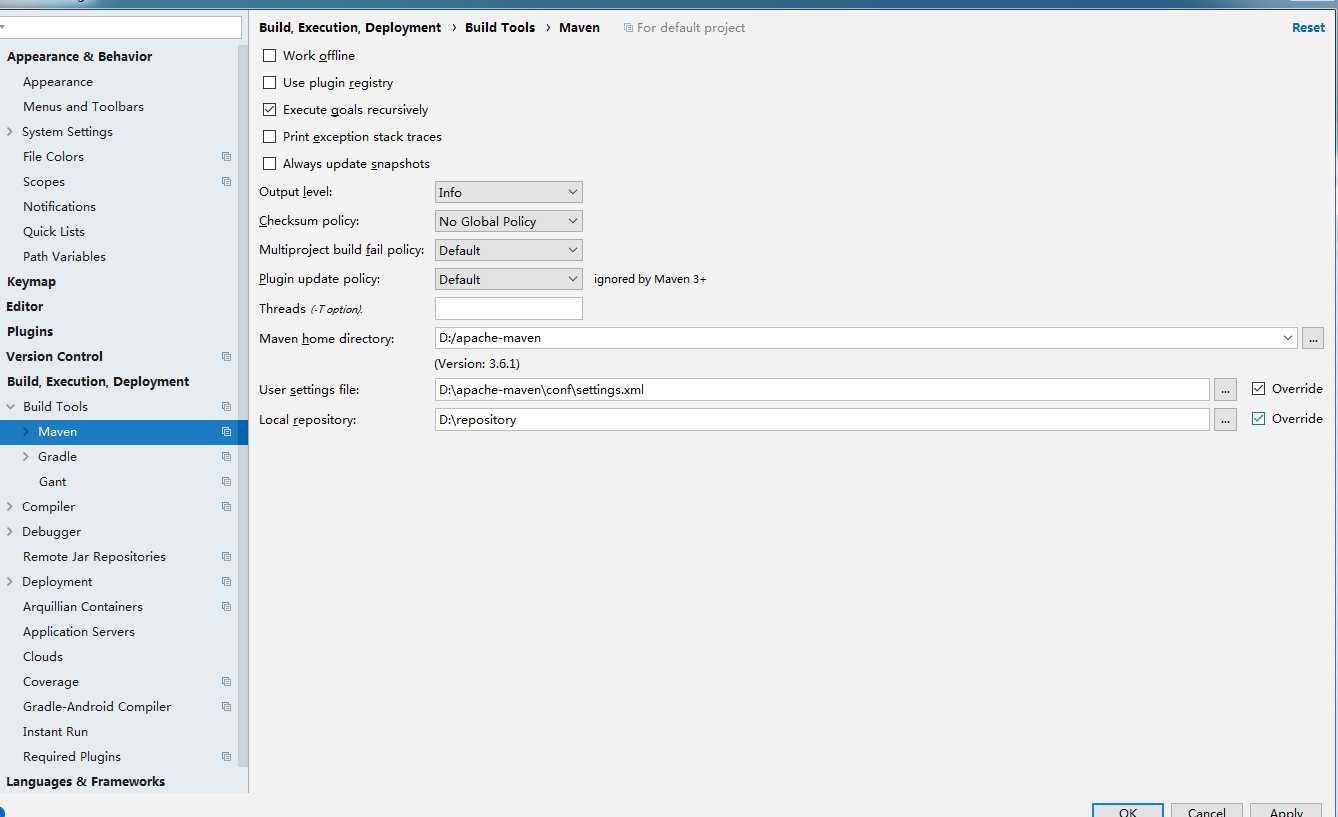Toggle Override for User settings file
This screenshot has height=817, width=1338.
click(1258, 389)
